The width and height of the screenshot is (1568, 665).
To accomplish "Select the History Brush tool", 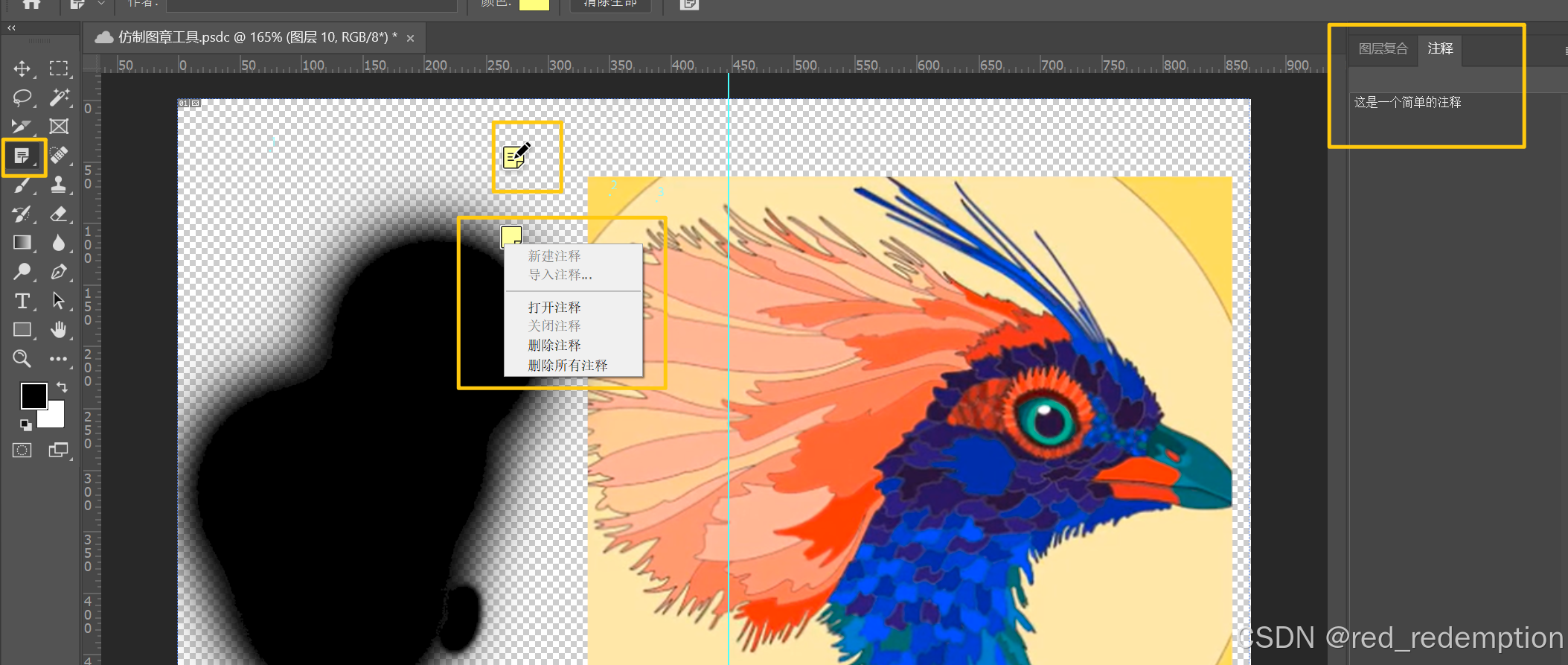I will [x=22, y=214].
